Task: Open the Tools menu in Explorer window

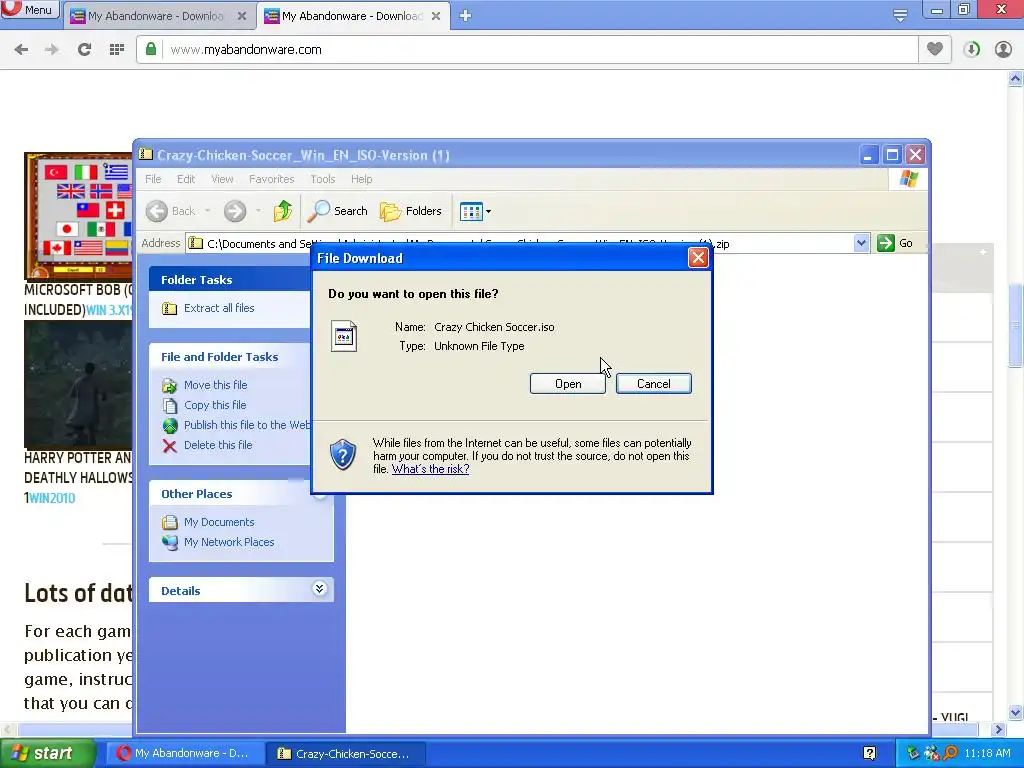Action: [x=323, y=179]
